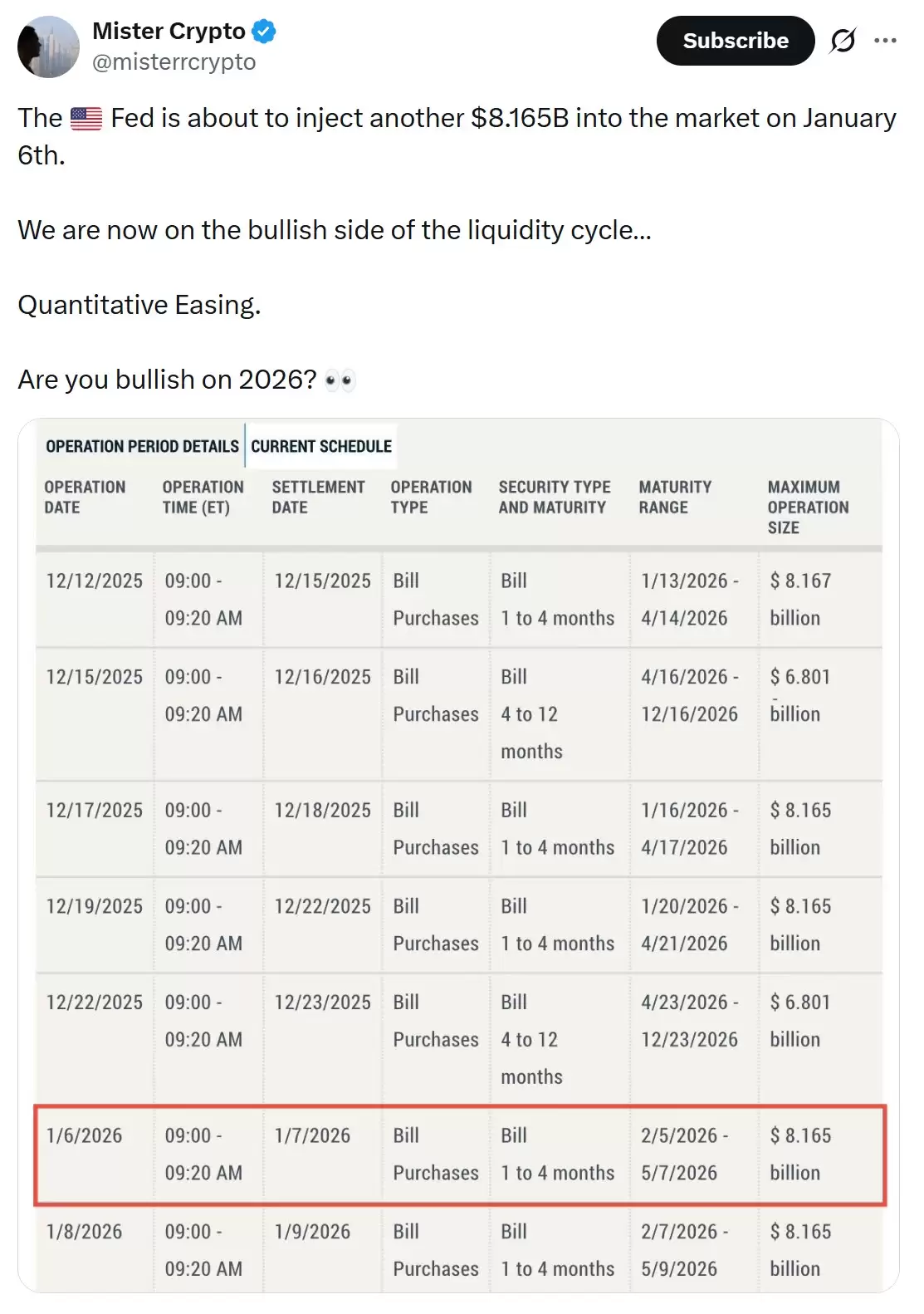
Task: Select the 1/8/2026 bottom table row
Action: coord(462,1250)
